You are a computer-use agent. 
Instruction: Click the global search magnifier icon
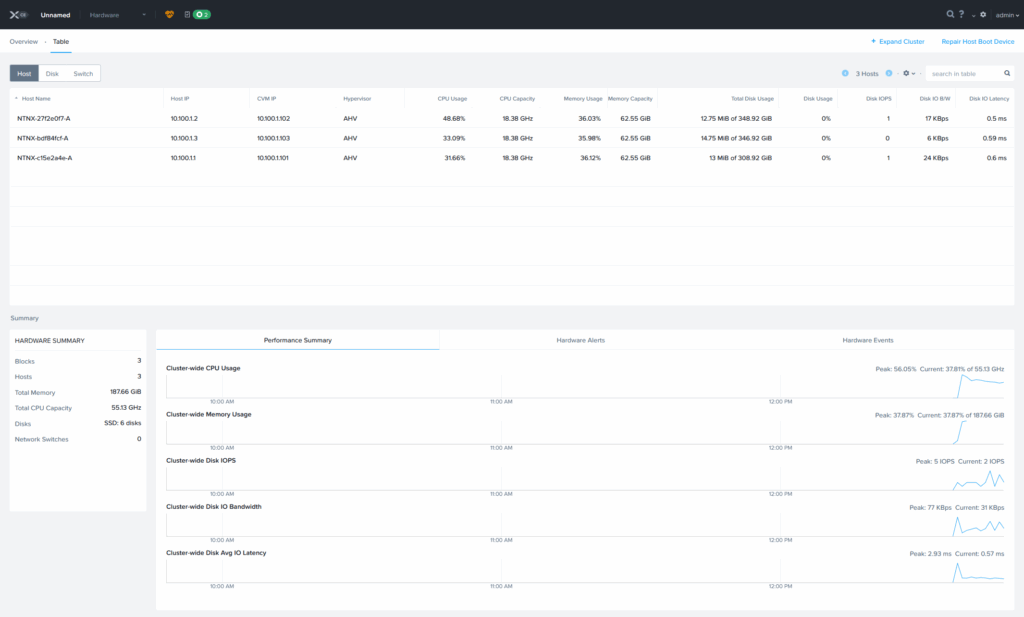pos(950,15)
